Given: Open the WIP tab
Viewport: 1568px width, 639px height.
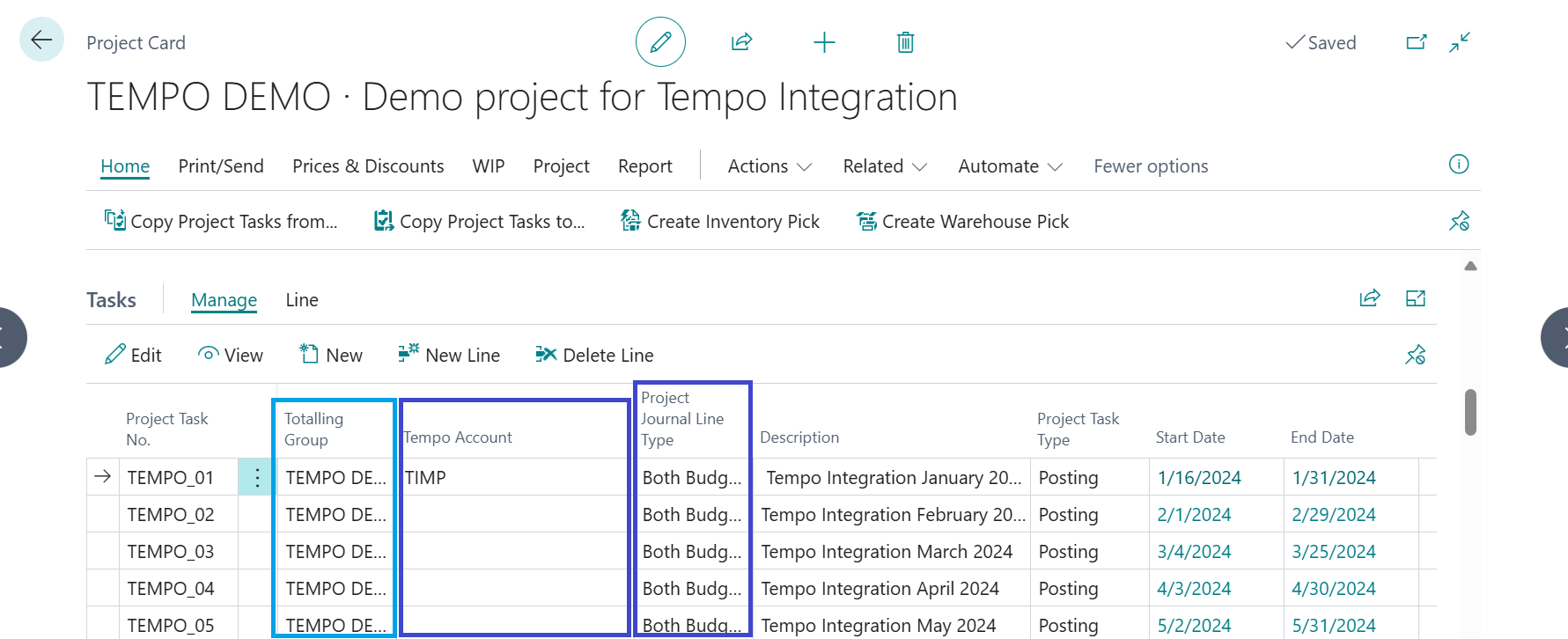Looking at the screenshot, I should pyautogui.click(x=489, y=166).
